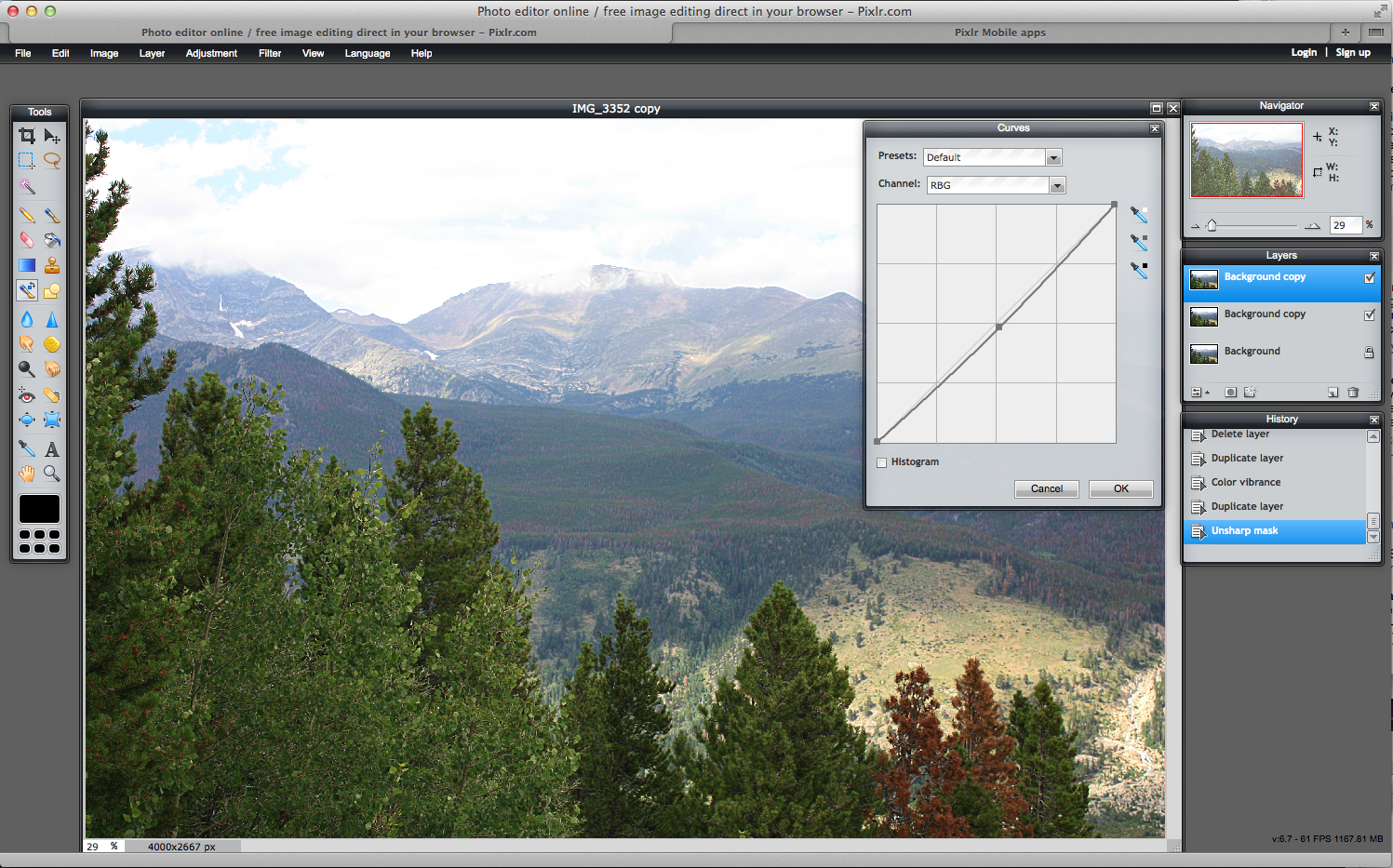1393x868 pixels.
Task: Select the rectangular Marquee tool
Action: pyautogui.click(x=27, y=161)
